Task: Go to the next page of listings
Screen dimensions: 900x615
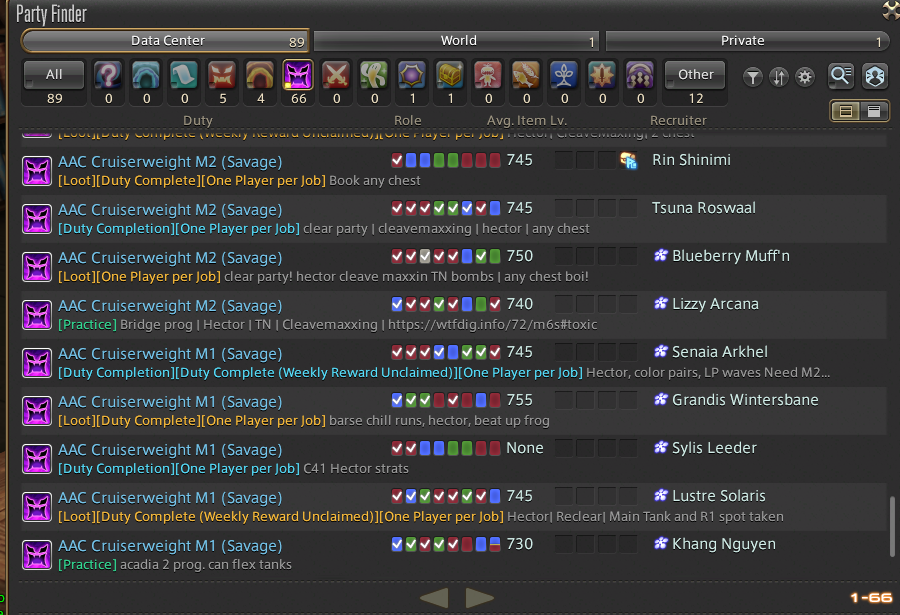Action: pos(479,598)
